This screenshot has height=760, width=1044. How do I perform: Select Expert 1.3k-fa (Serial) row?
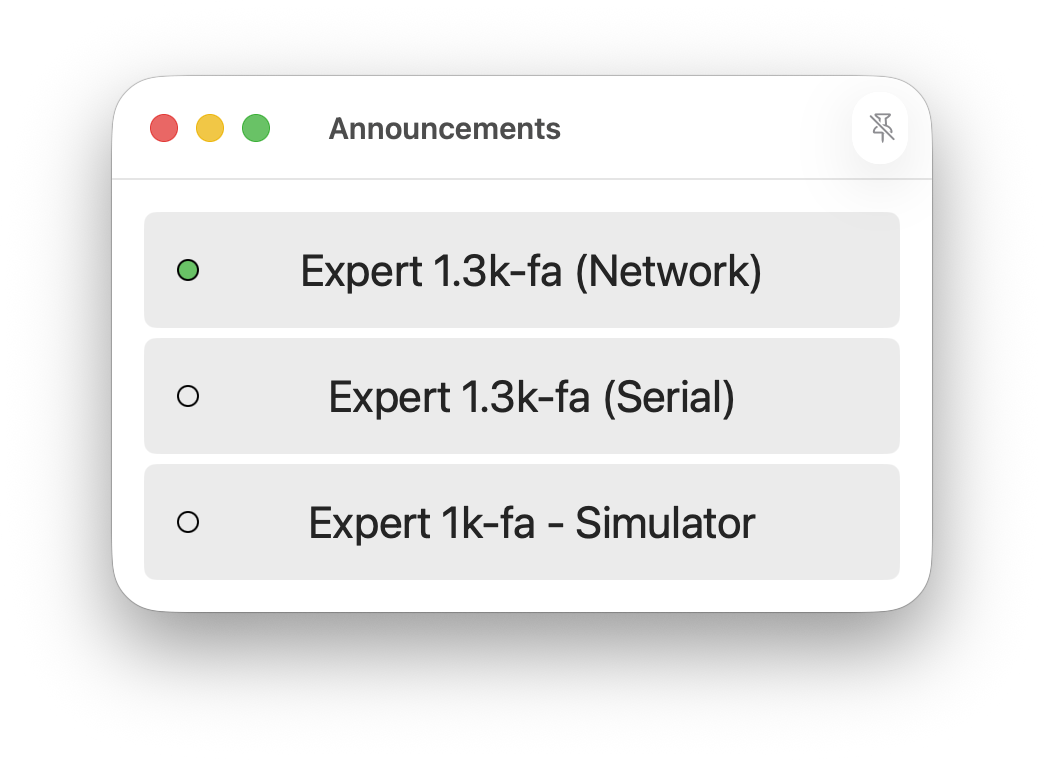pyautogui.click(x=522, y=396)
